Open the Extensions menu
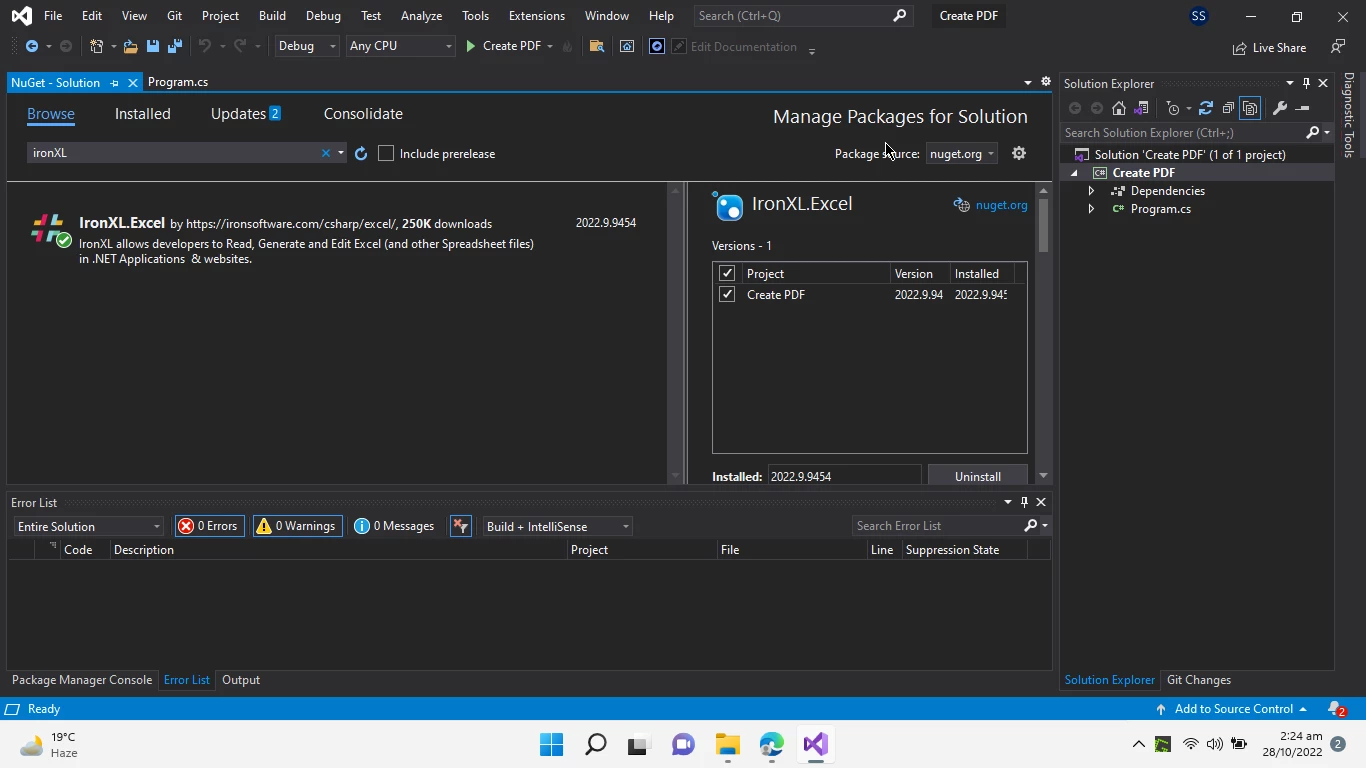Screen dimensions: 1366x768 pos(536,16)
